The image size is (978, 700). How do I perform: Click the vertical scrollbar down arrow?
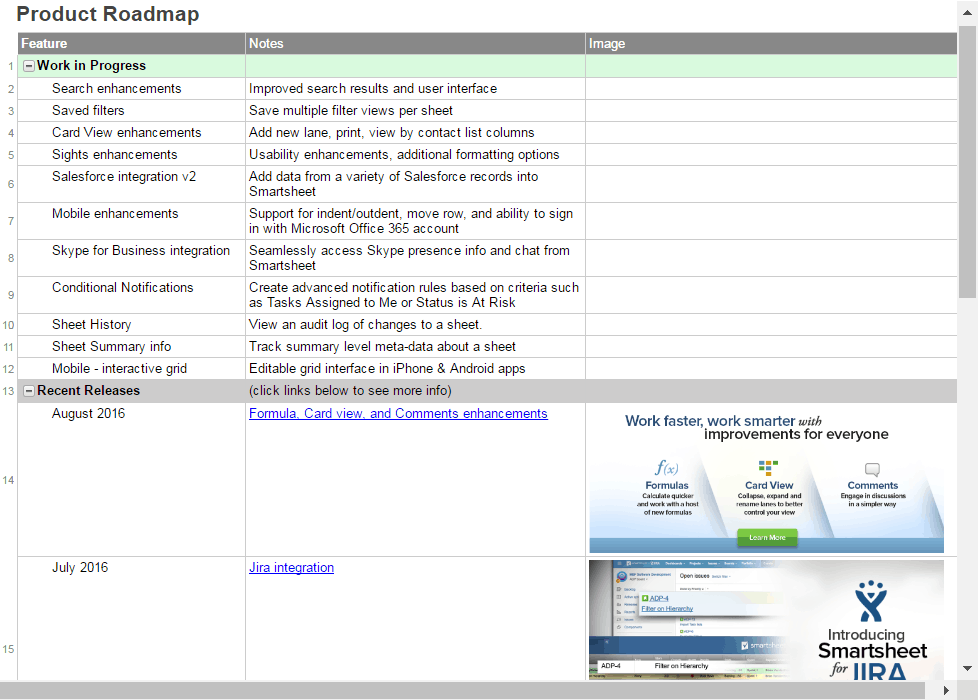[967, 668]
